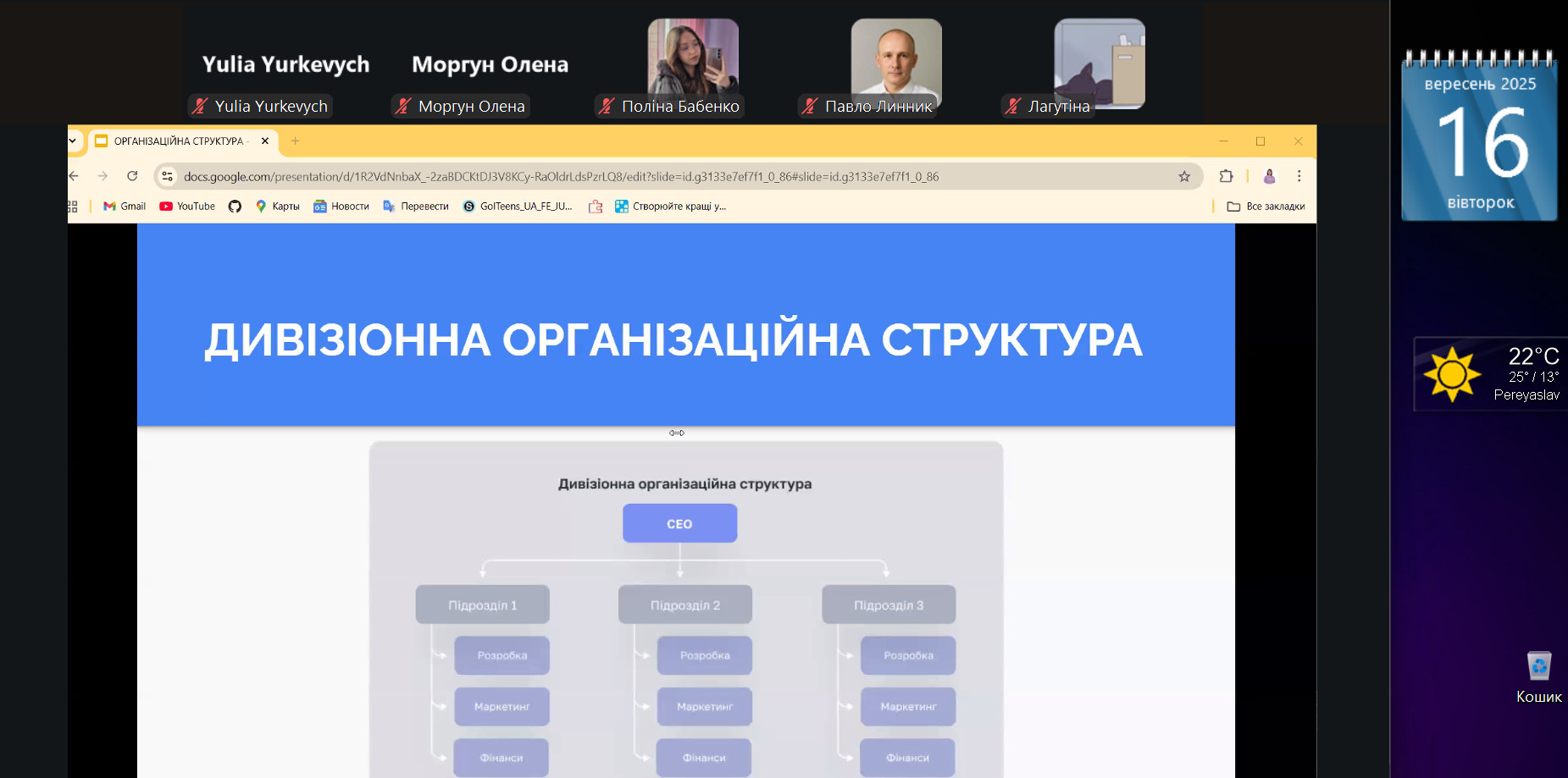Click the browser back arrow
Image resolution: width=1568 pixels, height=778 pixels.
[x=75, y=176]
